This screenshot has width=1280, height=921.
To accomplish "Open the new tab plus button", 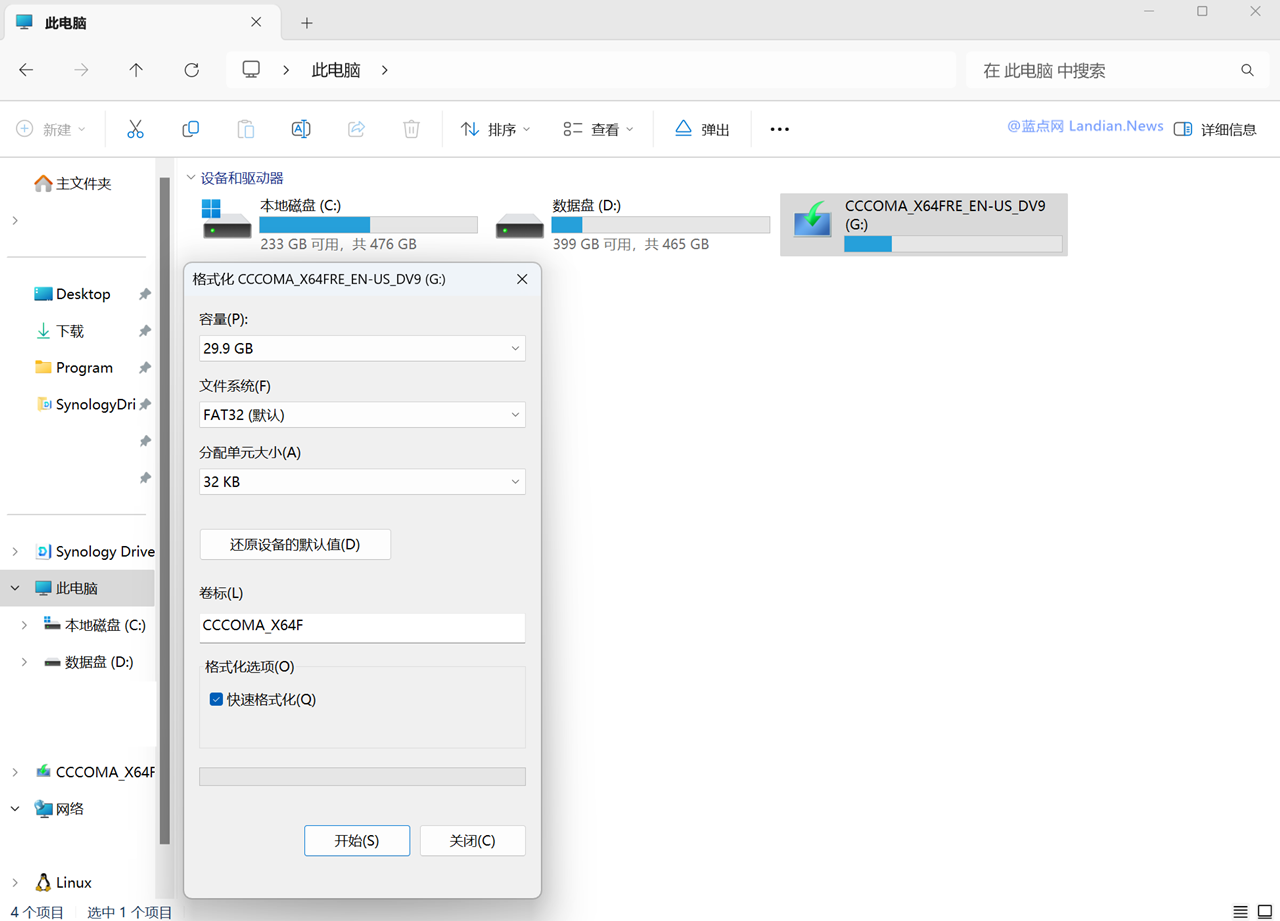I will 307,23.
